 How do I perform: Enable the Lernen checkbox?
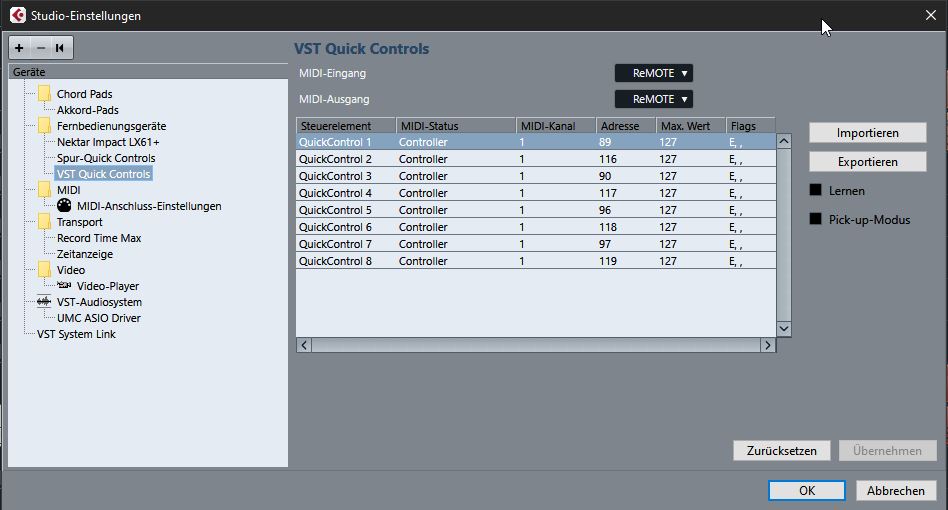[816, 190]
